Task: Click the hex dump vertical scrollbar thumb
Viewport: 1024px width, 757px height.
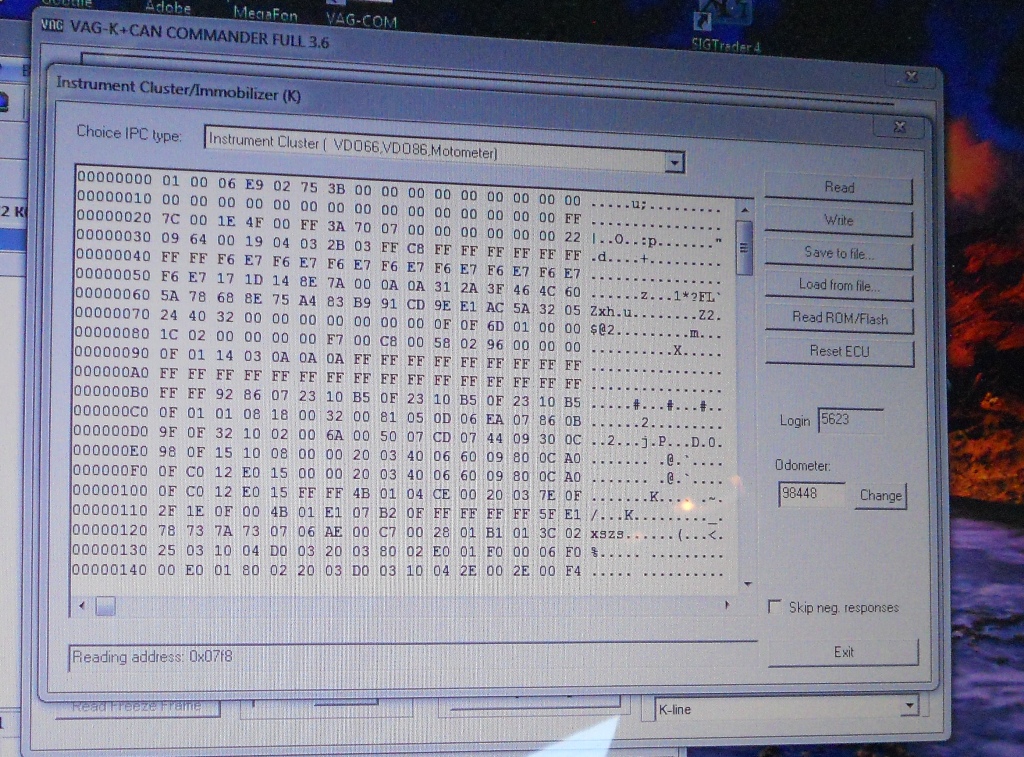Action: tap(744, 248)
